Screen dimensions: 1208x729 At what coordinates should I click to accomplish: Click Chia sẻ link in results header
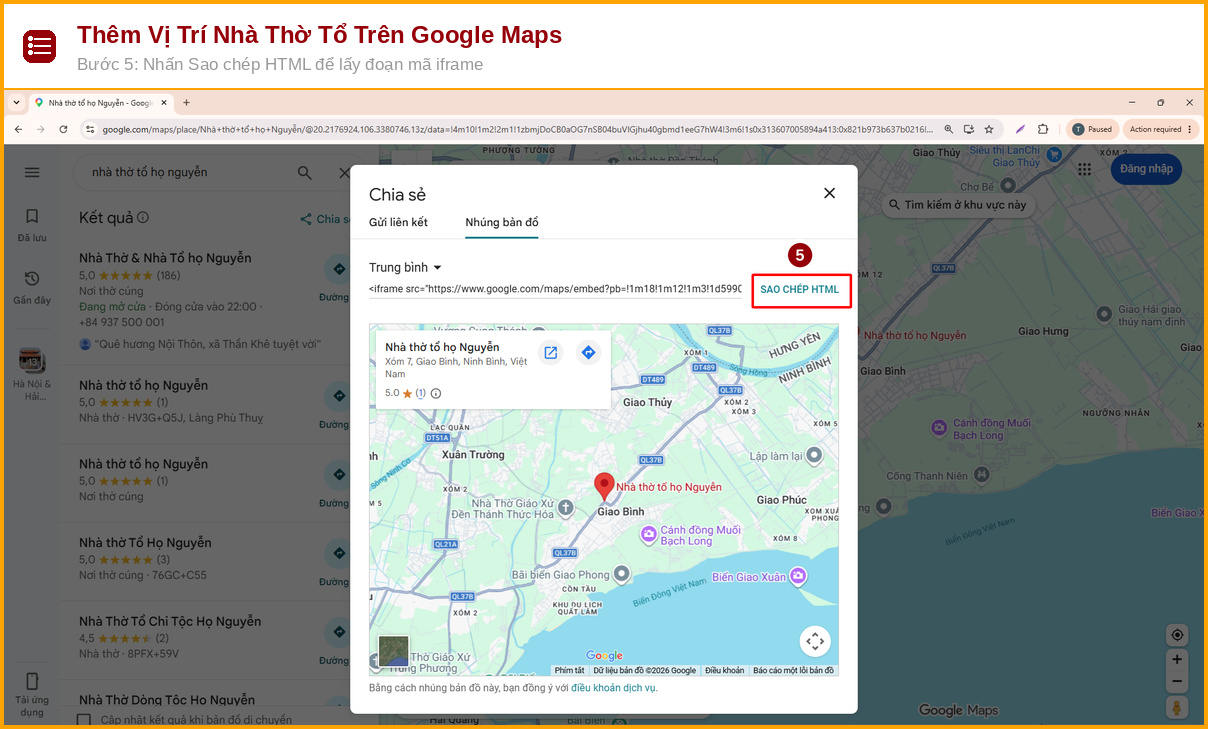(326, 219)
